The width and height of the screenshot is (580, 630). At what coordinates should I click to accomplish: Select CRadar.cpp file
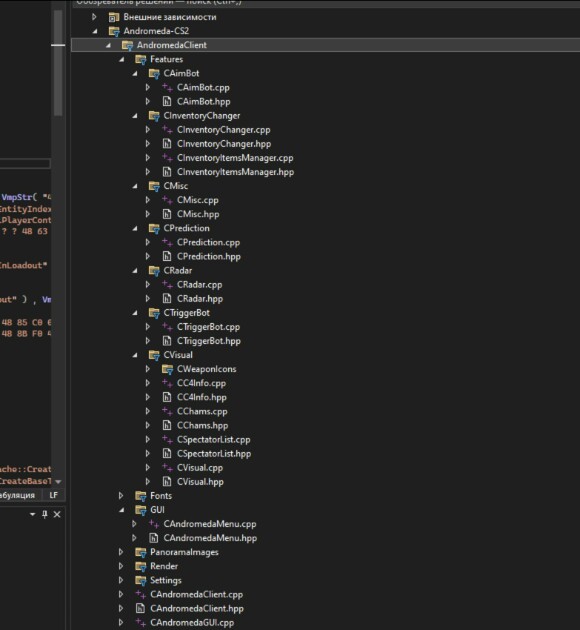point(200,284)
